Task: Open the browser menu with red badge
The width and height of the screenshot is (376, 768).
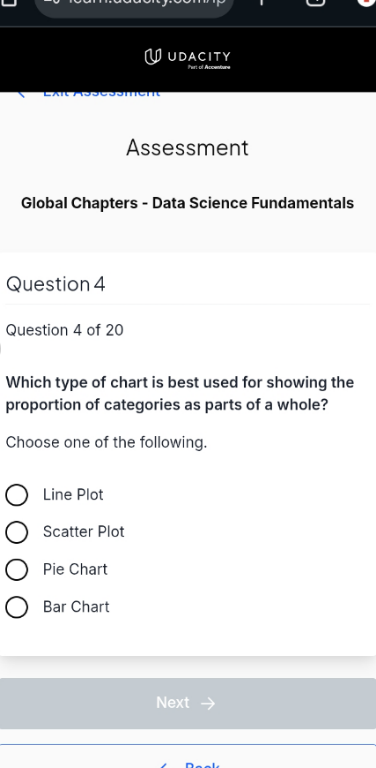Action: coord(366,2)
